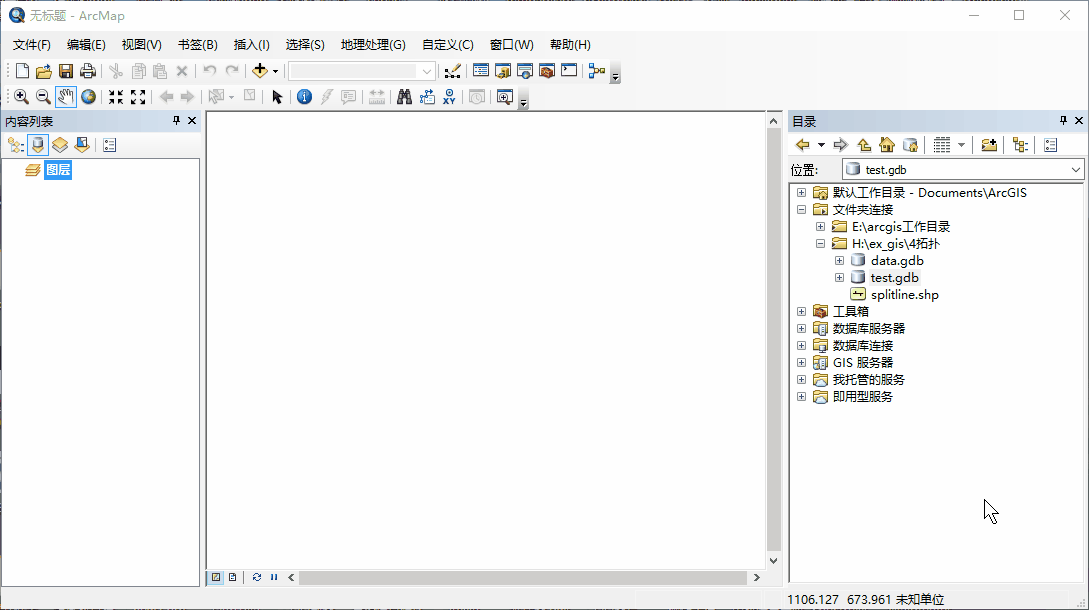
Task: Click the Print icon in the toolbar
Action: [x=88, y=71]
